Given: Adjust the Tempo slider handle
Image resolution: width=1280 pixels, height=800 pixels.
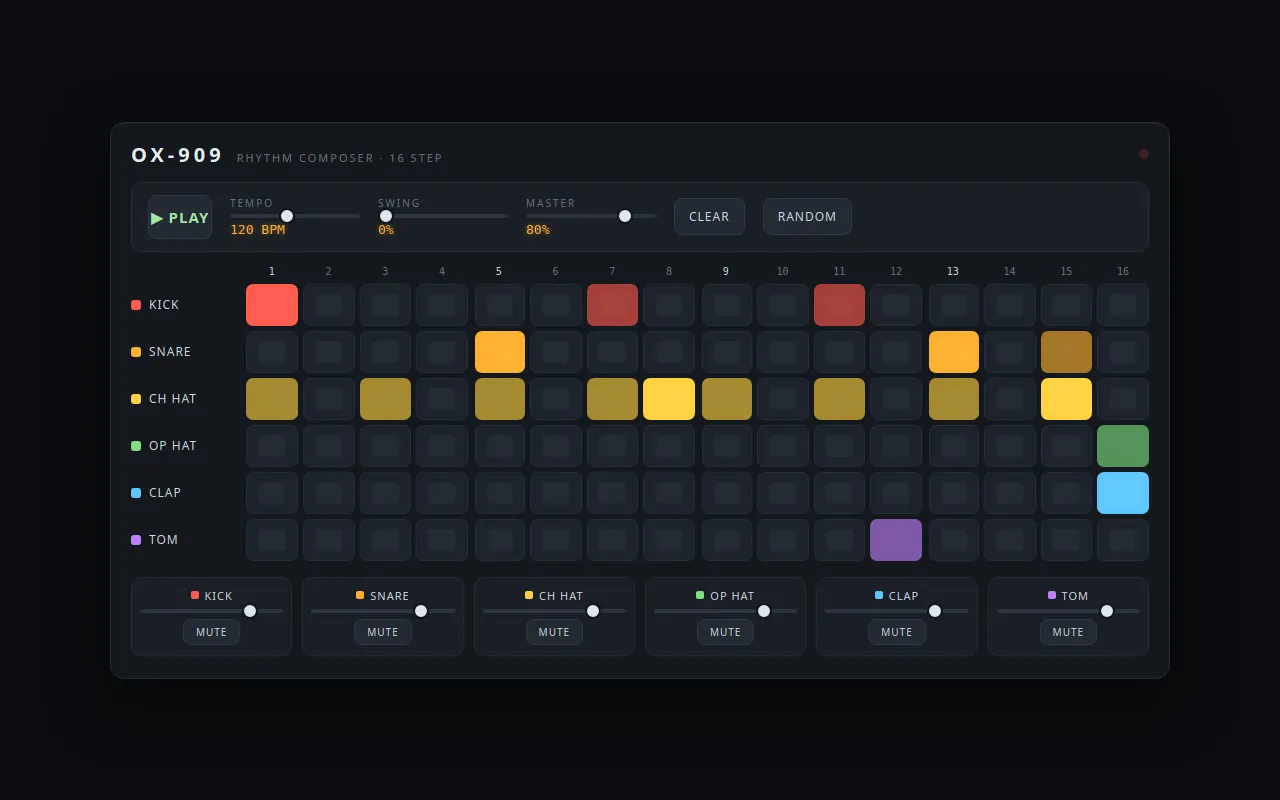Looking at the screenshot, I should pos(287,216).
